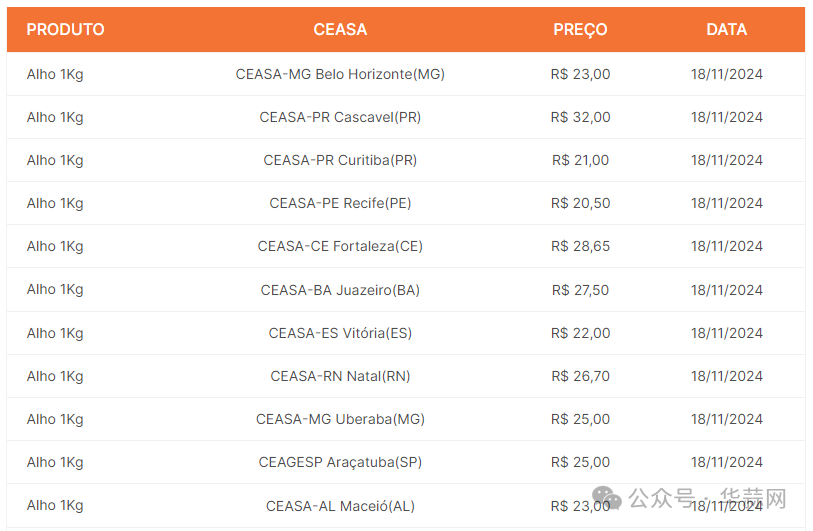Screen dimensions: 813x531
Task: Click the R$ 28,65 price cell
Action: 580,246
